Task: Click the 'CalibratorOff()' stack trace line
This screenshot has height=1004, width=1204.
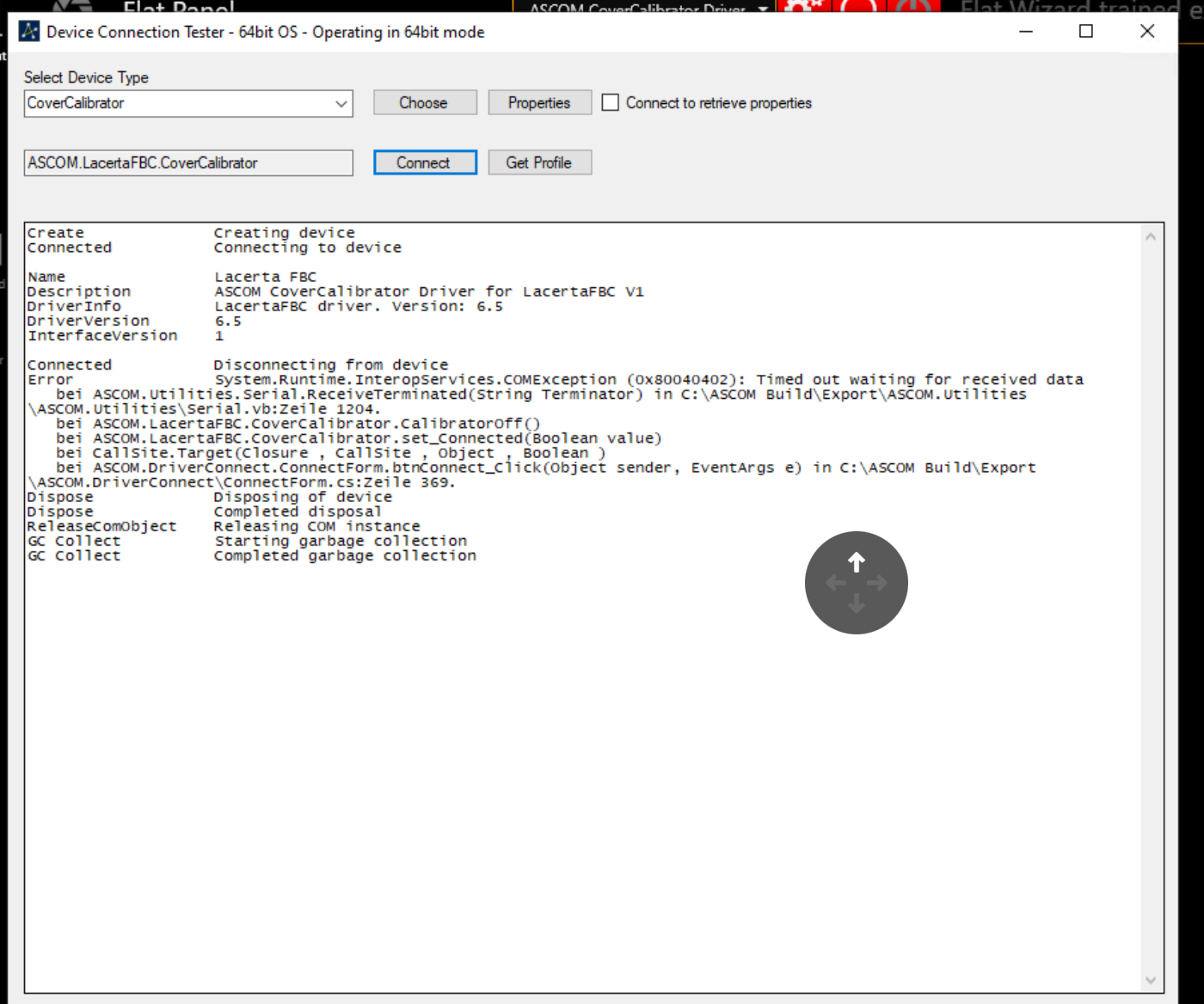Action: pyautogui.click(x=298, y=423)
